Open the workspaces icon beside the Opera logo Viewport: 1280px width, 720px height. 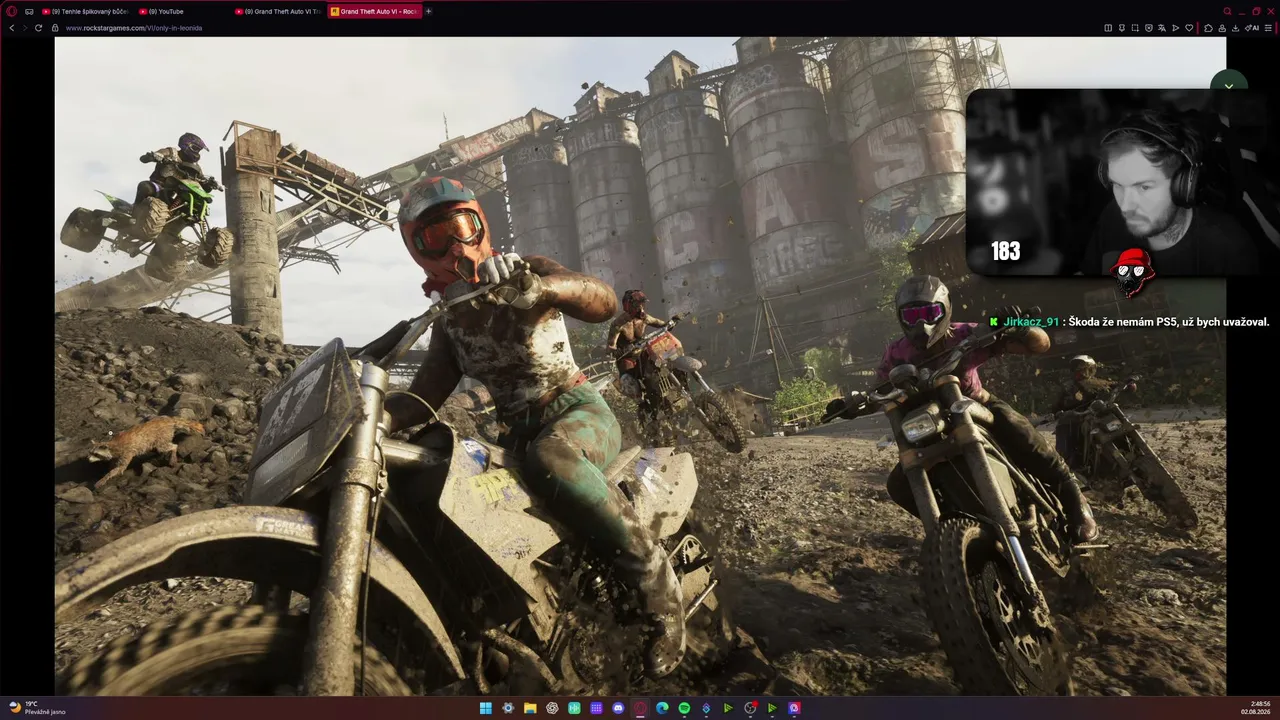coord(29,11)
